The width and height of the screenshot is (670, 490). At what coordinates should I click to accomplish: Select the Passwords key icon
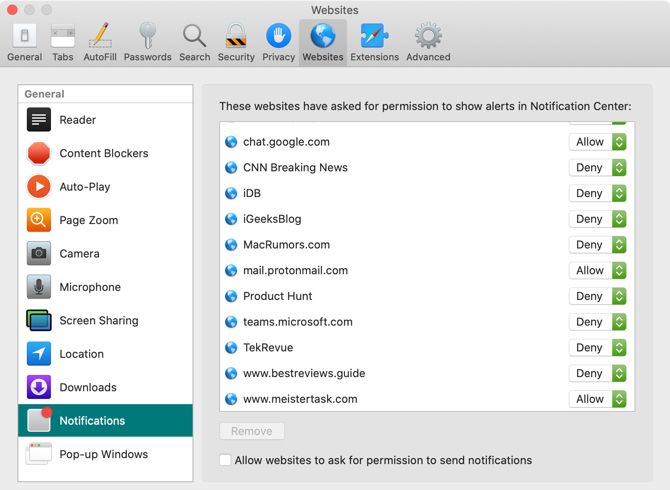coord(147,37)
